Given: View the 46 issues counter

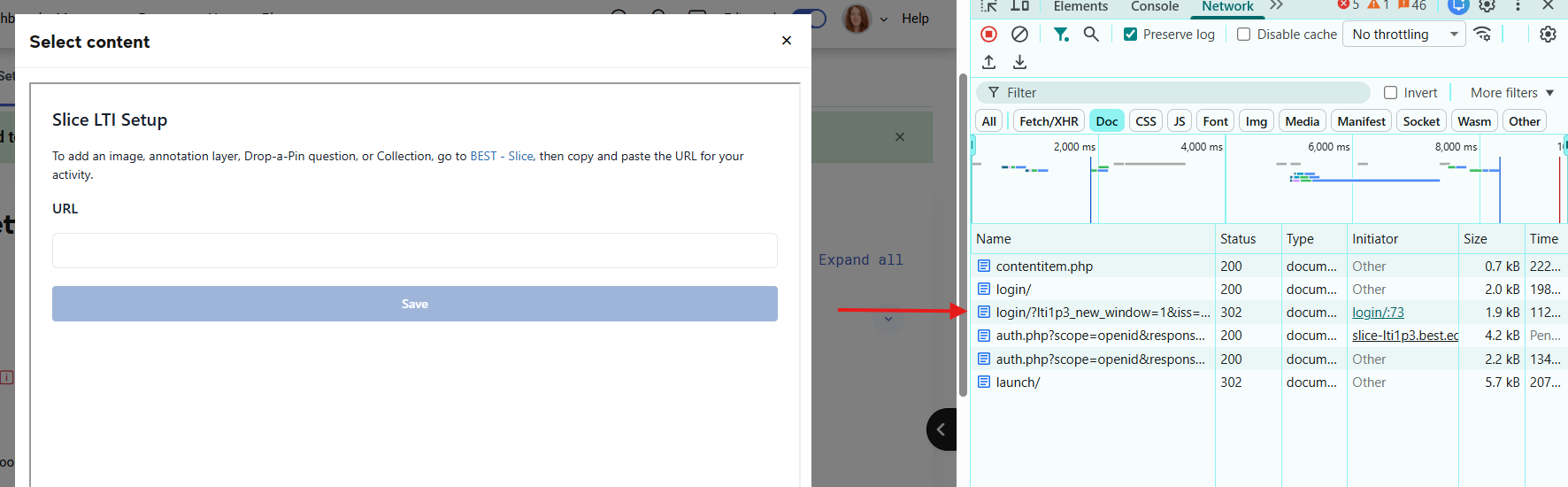Looking at the screenshot, I should (1412, 6).
